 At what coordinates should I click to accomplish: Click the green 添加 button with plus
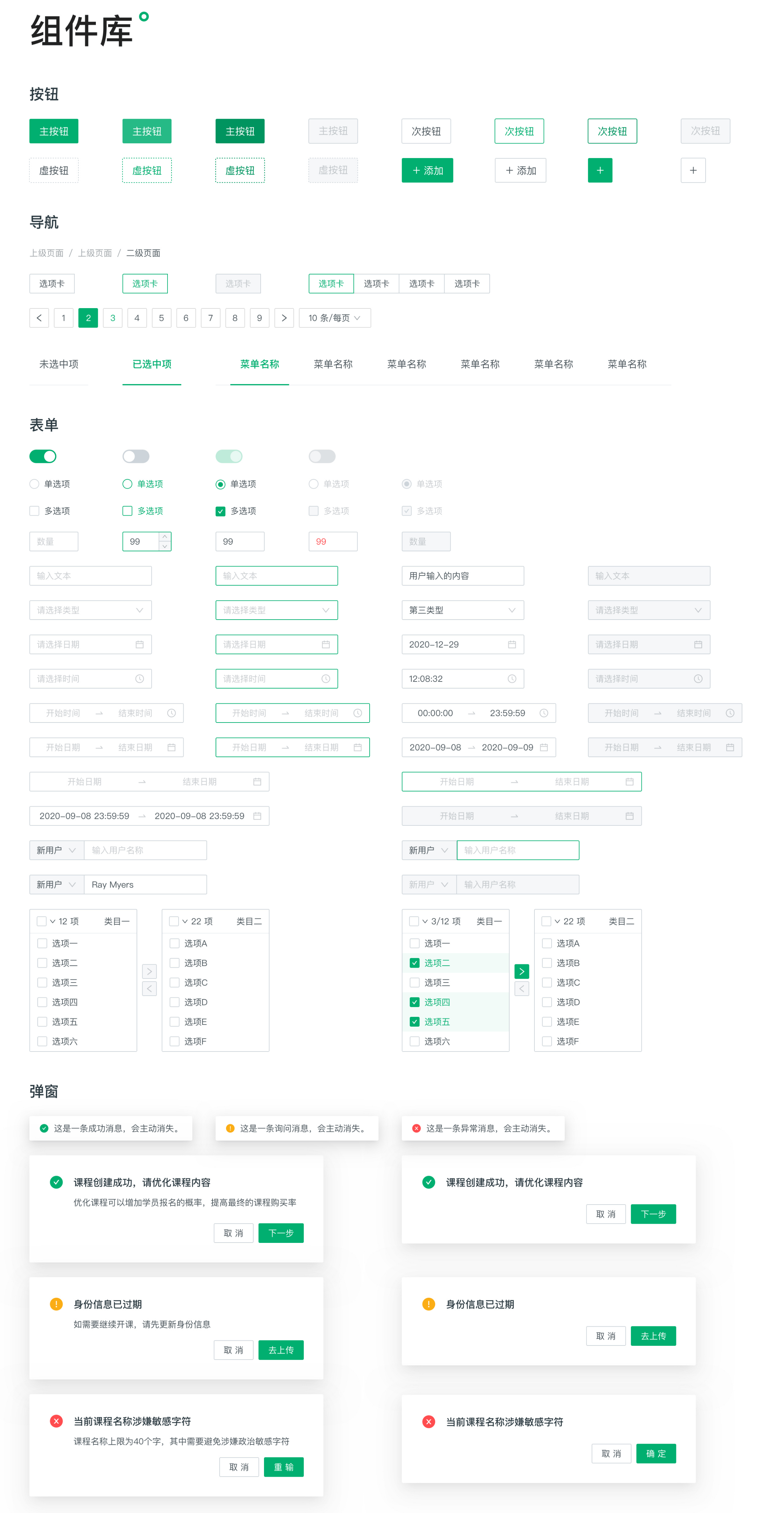point(427,170)
